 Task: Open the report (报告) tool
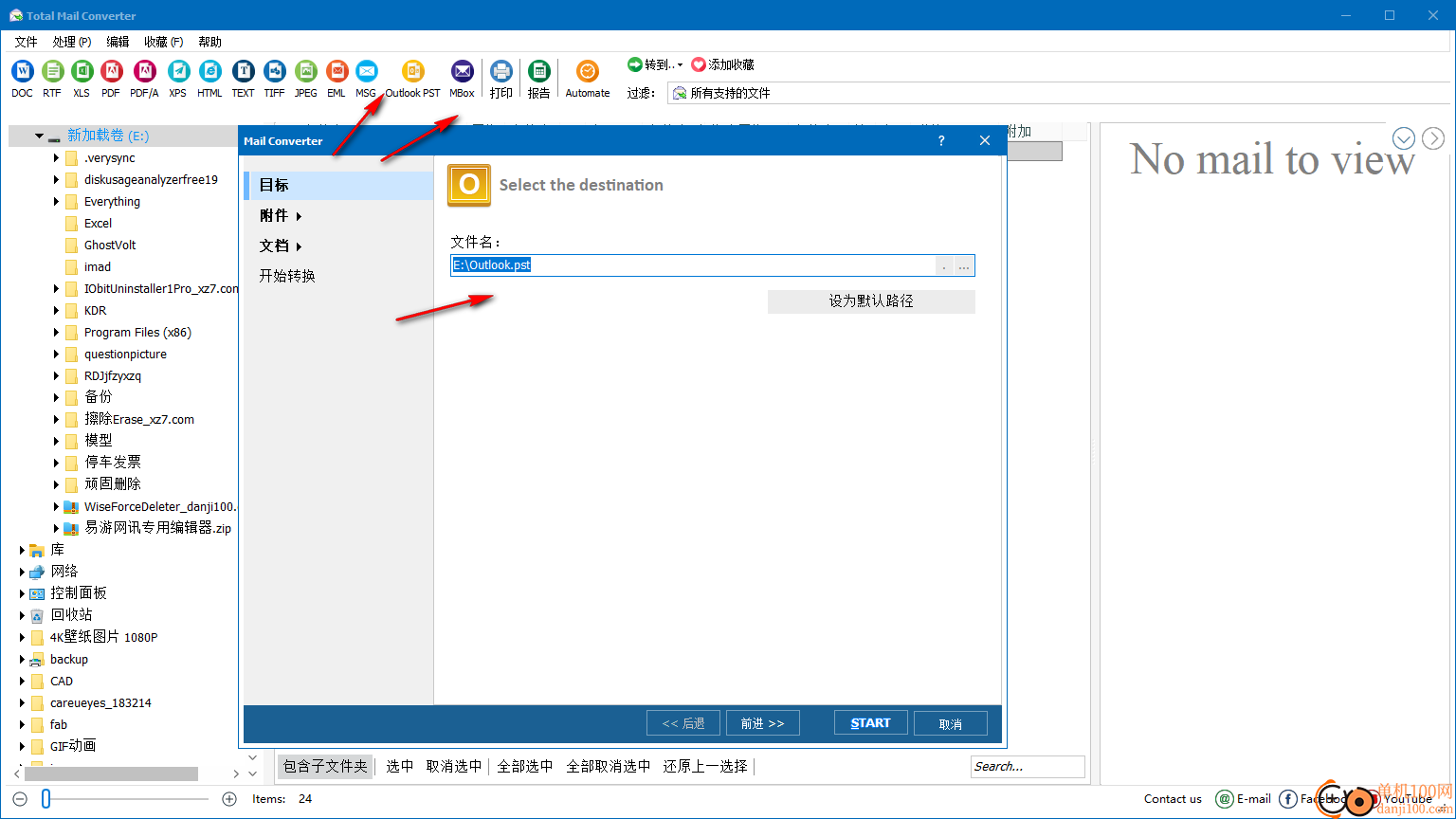pyautogui.click(x=538, y=71)
